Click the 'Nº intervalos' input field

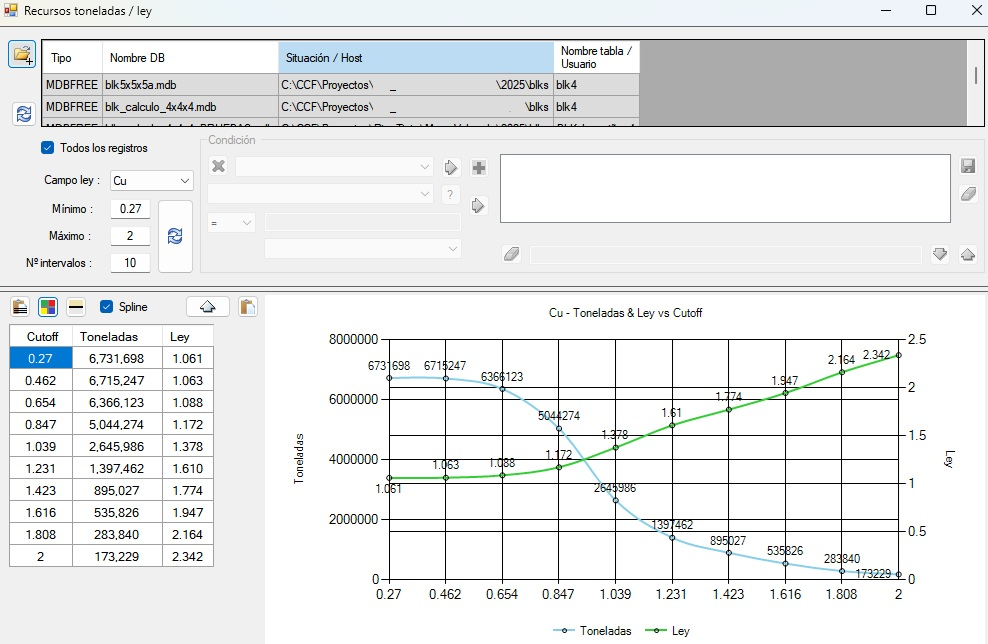point(130,263)
